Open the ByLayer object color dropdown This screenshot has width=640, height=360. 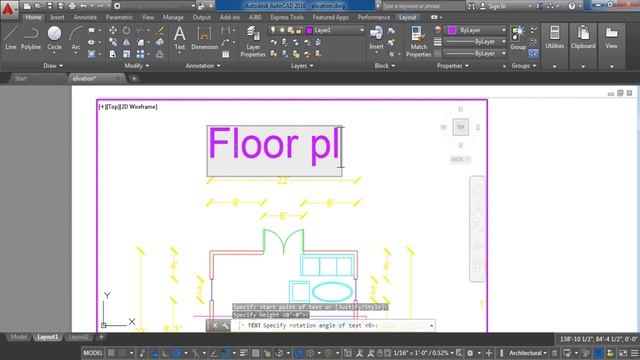(x=476, y=30)
